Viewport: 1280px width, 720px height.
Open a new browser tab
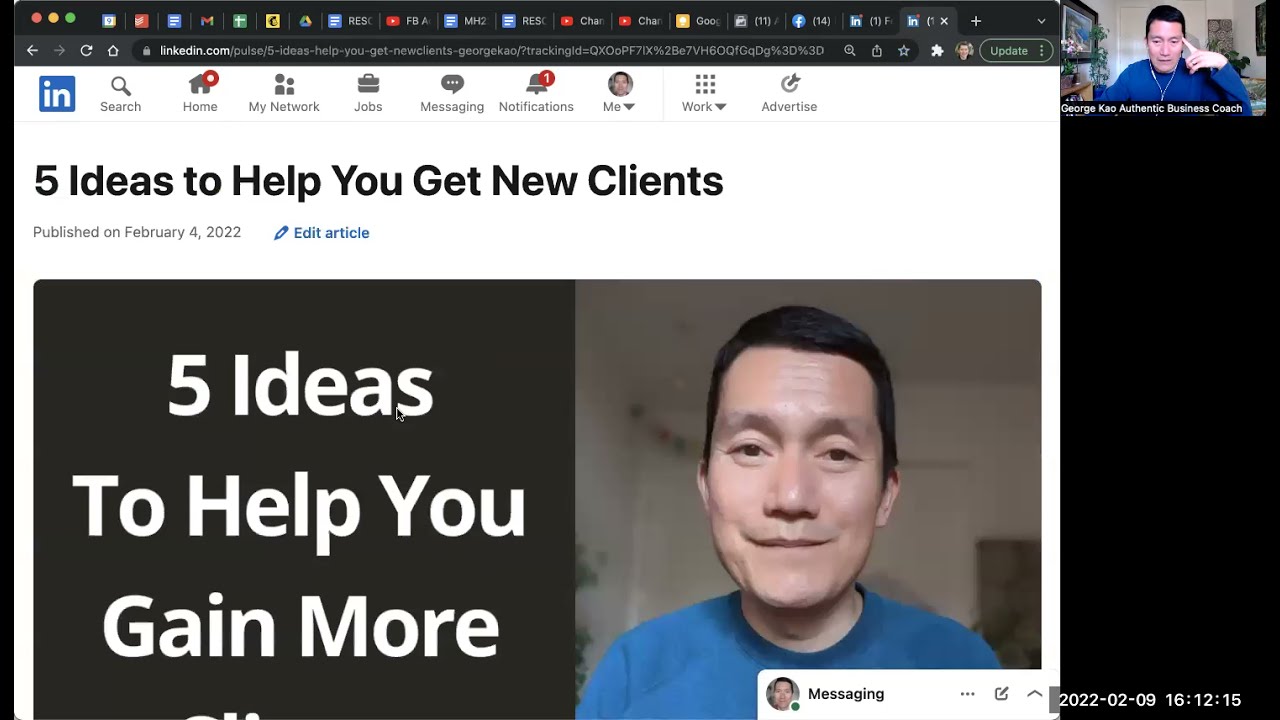976,21
